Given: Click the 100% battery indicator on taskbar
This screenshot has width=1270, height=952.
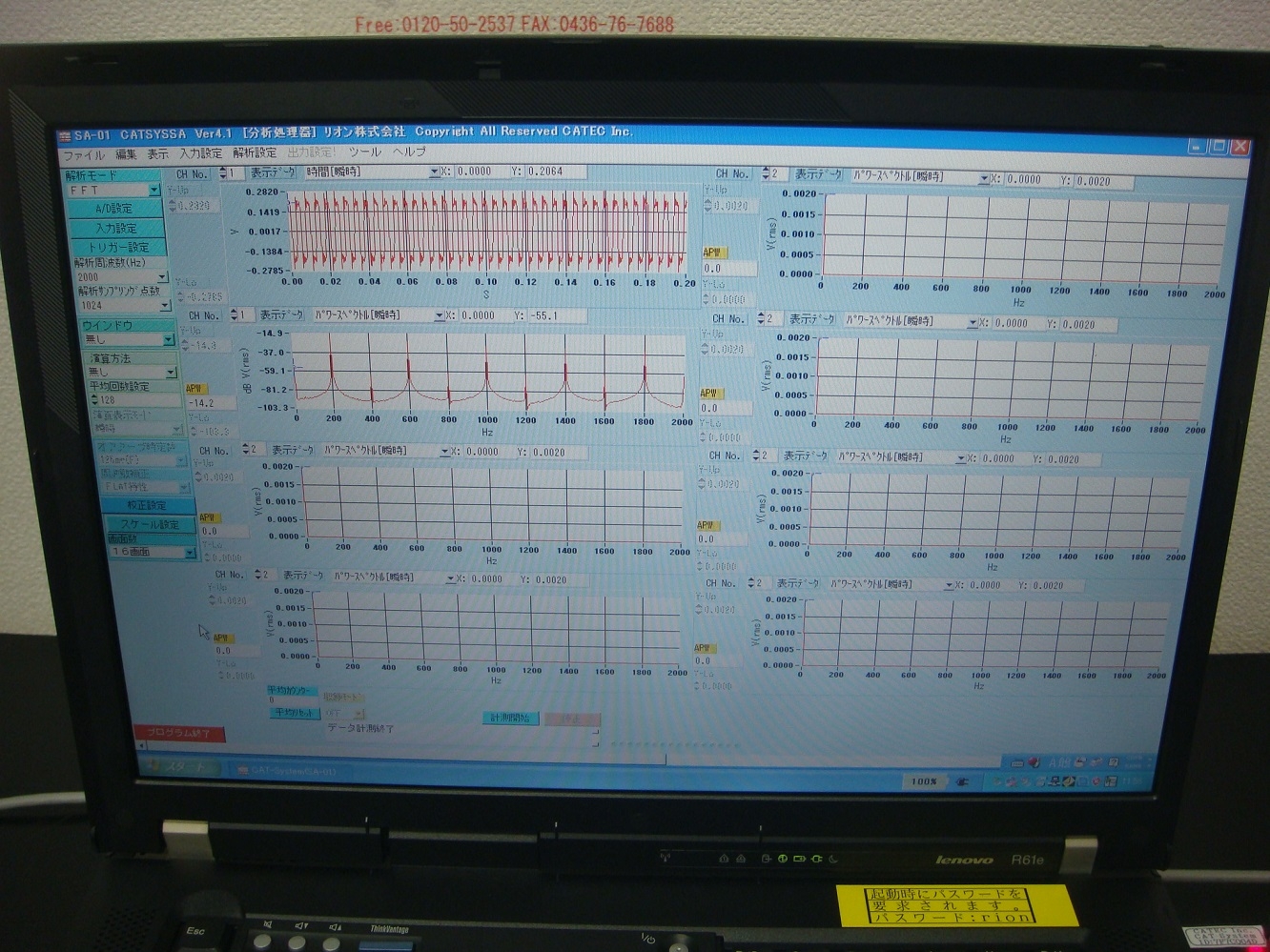Looking at the screenshot, I should 925,781.
